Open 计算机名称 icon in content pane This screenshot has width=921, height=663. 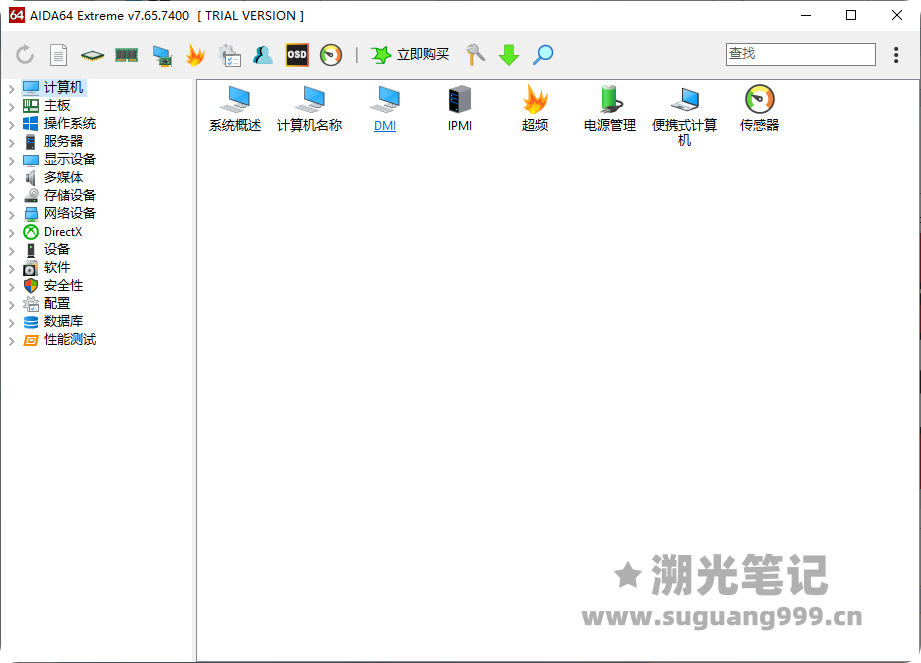(x=310, y=109)
